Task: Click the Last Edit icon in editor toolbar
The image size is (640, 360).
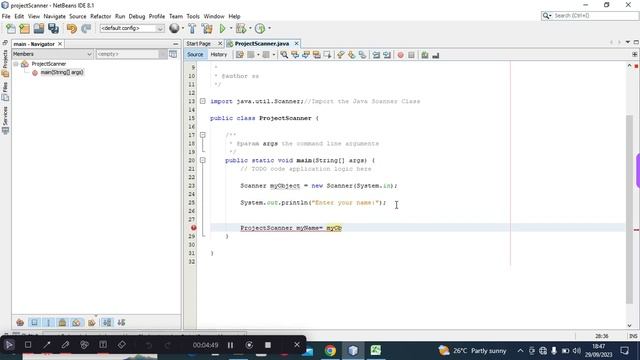Action: coord(240,55)
